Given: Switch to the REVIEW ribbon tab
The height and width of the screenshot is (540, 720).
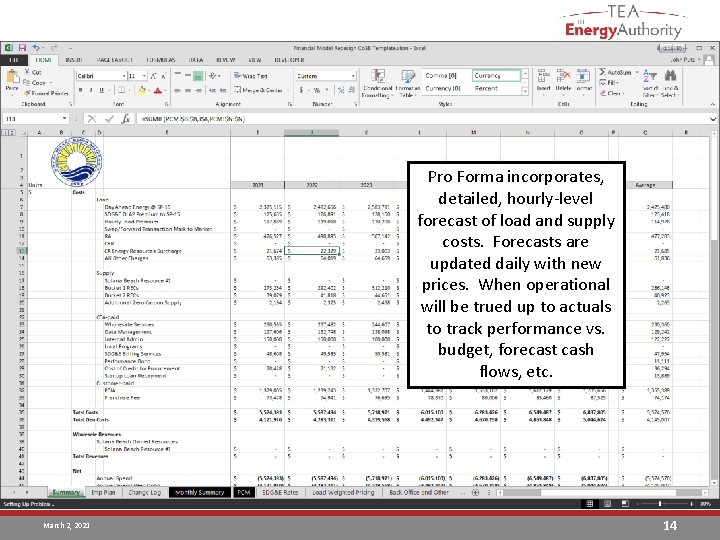Looking at the screenshot, I should 225,60.
